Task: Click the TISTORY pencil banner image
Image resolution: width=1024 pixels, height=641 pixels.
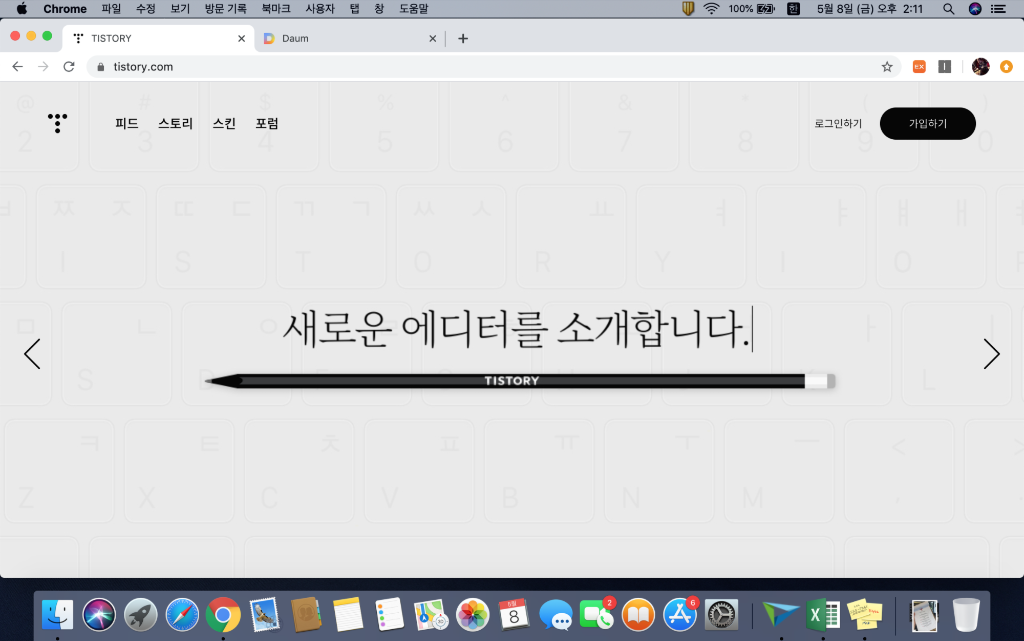Action: [520, 381]
